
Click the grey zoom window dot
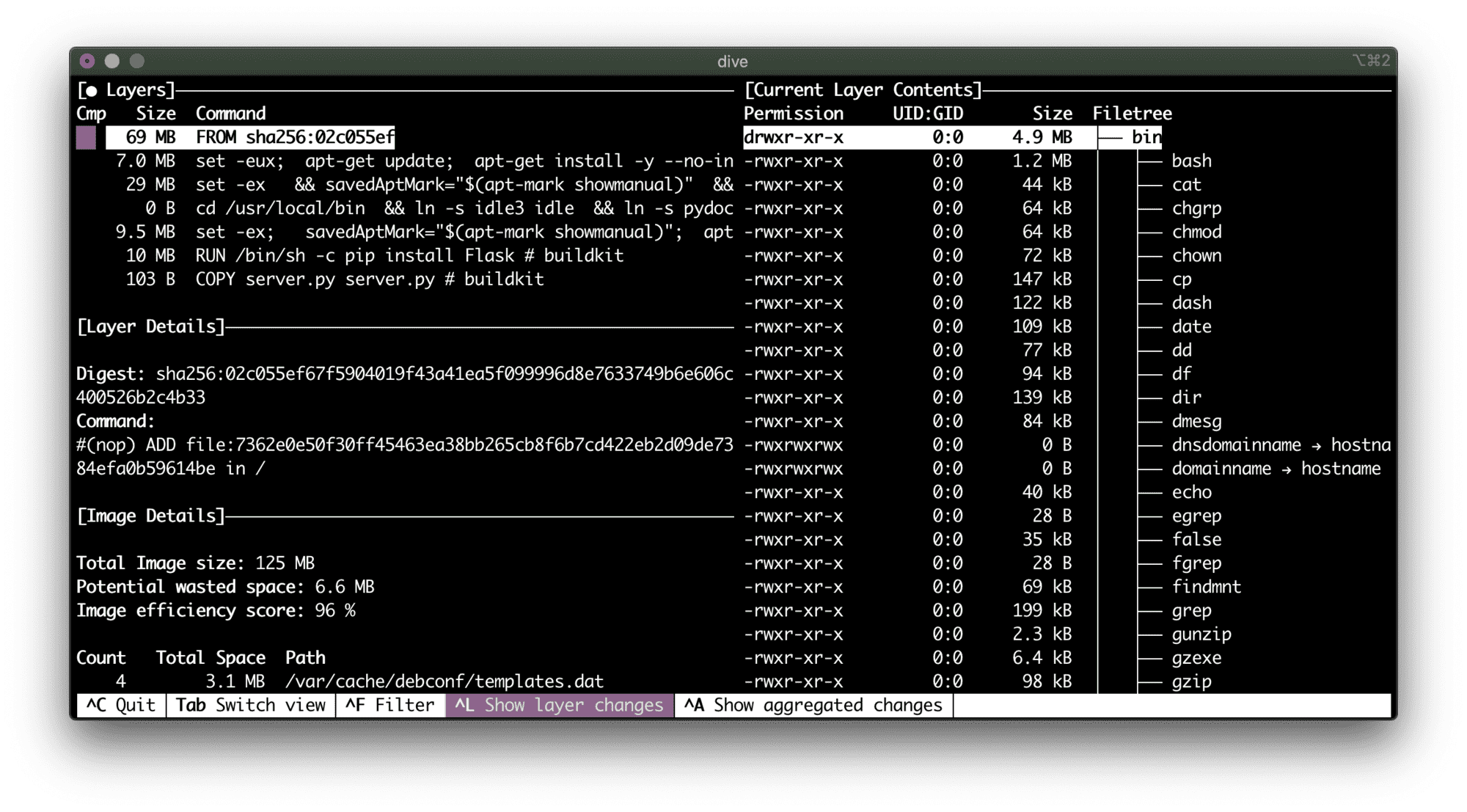tap(137, 61)
